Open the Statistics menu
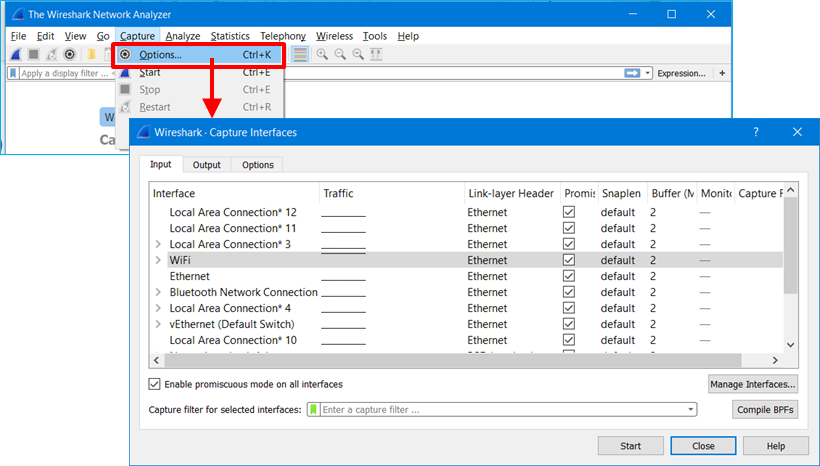The image size is (820, 466). (230, 36)
